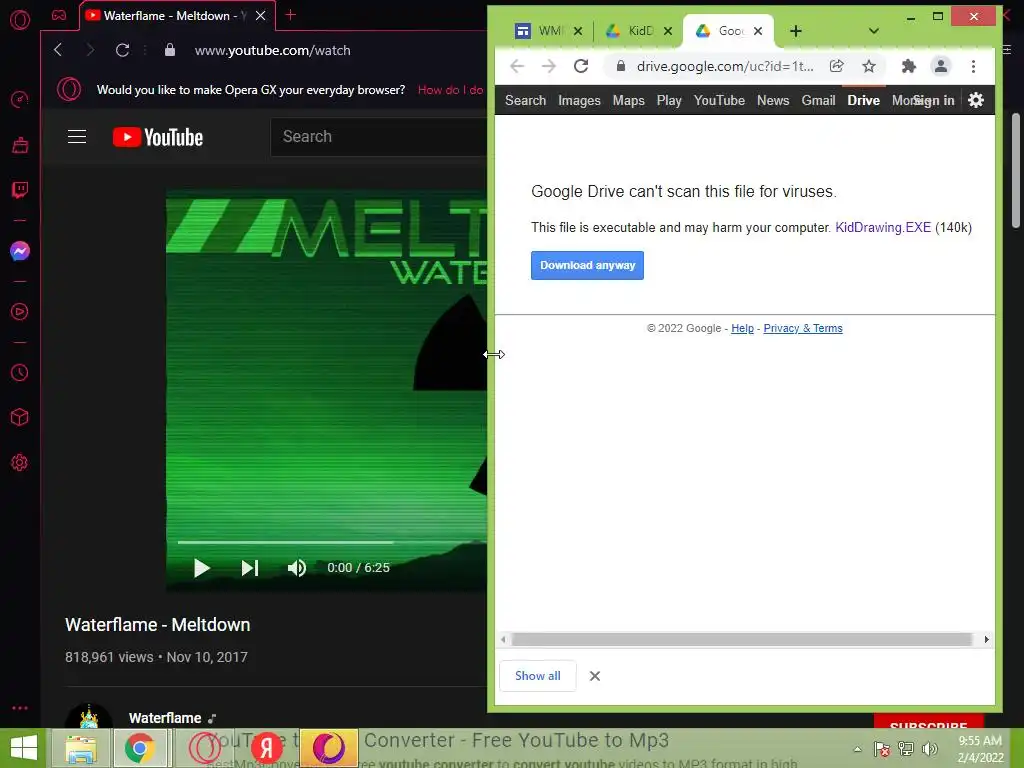
Task: Click KidDrawing.EXE file link
Action: click(883, 227)
